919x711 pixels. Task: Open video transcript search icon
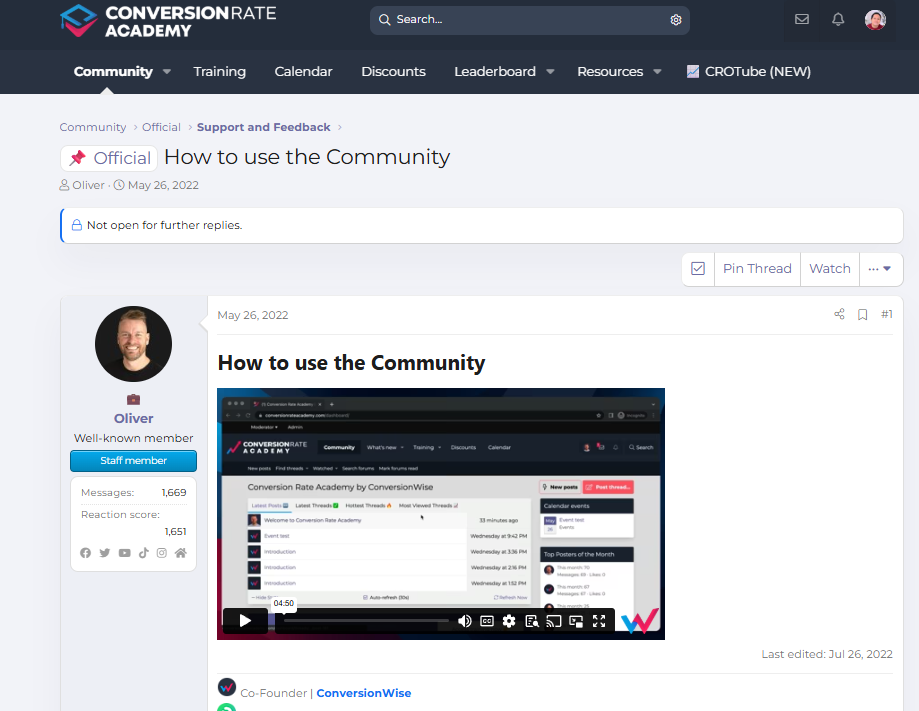532,621
